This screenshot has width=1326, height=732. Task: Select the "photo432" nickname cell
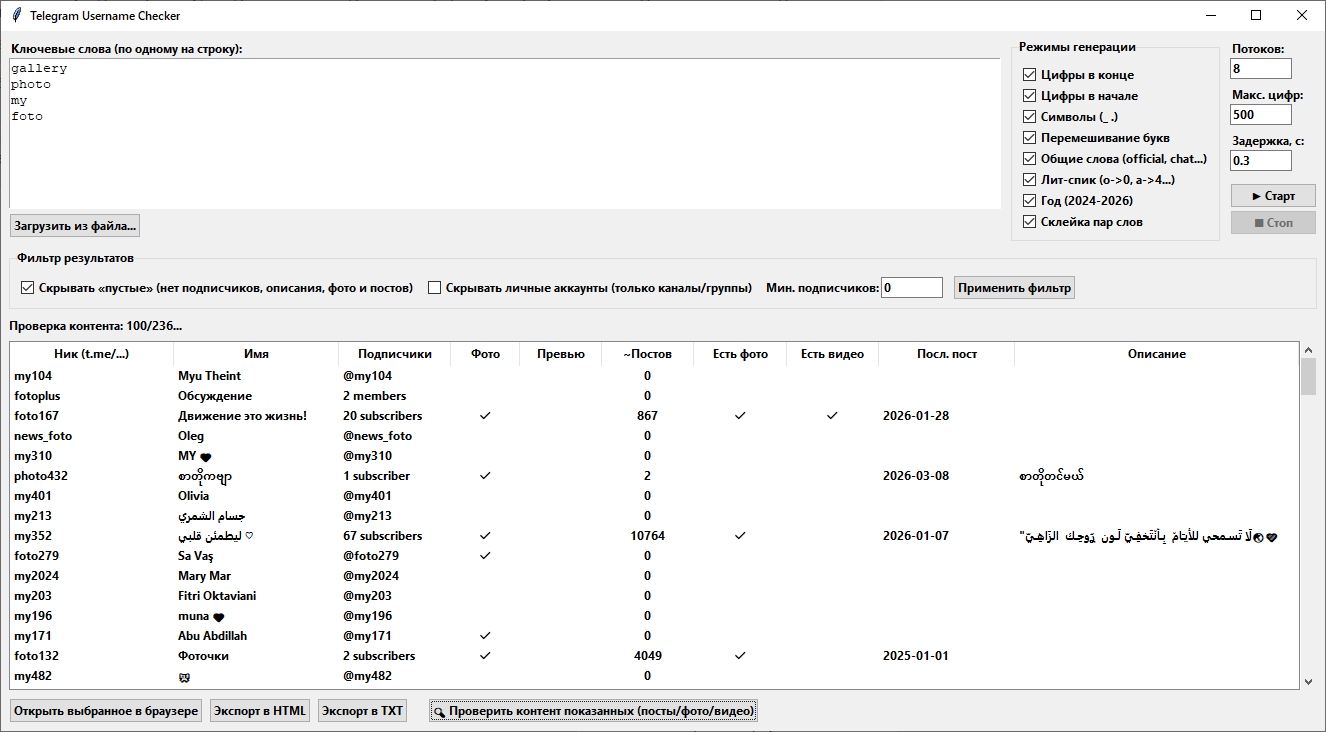tap(41, 476)
